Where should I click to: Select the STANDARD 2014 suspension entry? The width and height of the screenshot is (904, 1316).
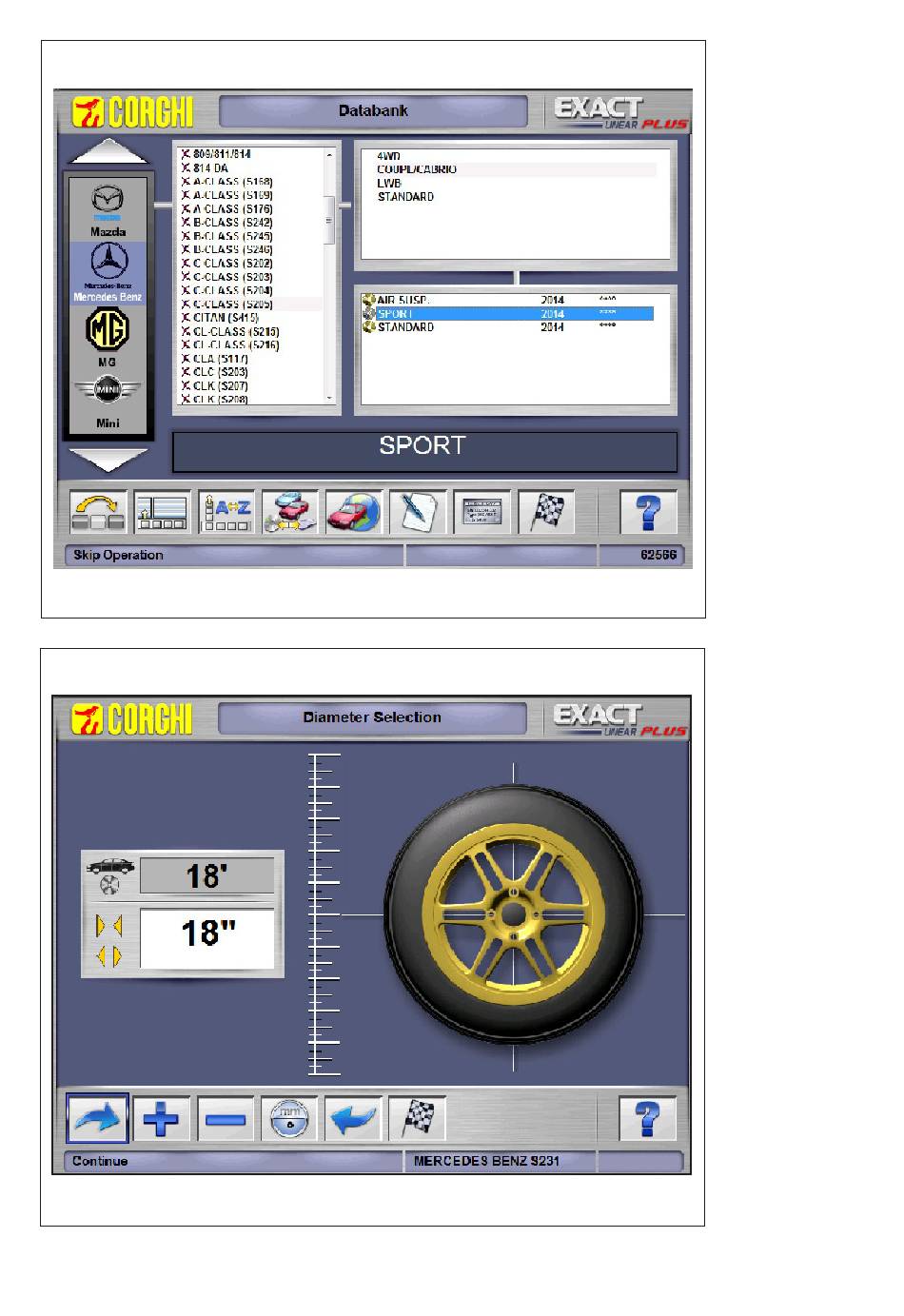point(507,327)
